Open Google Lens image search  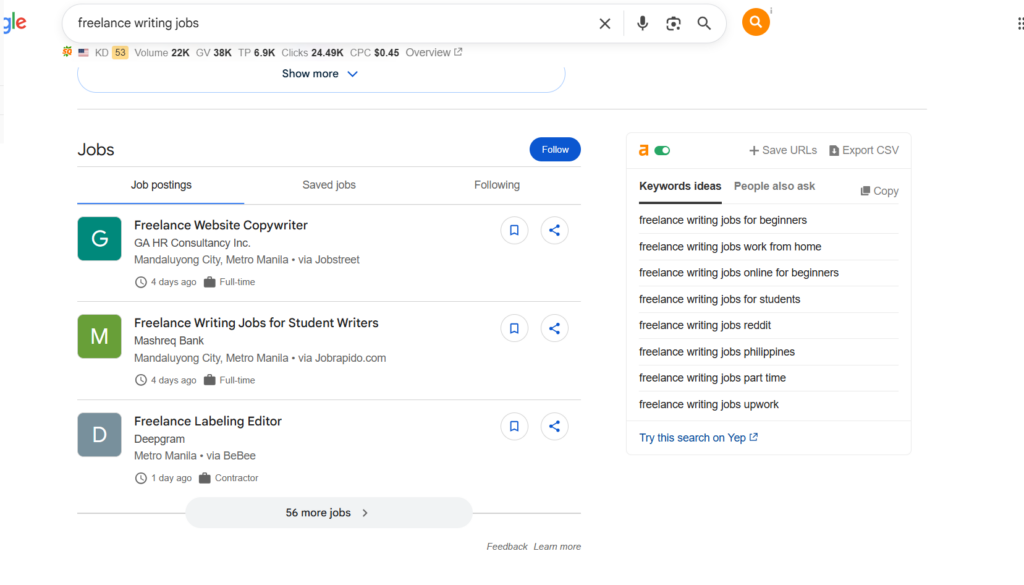673,23
